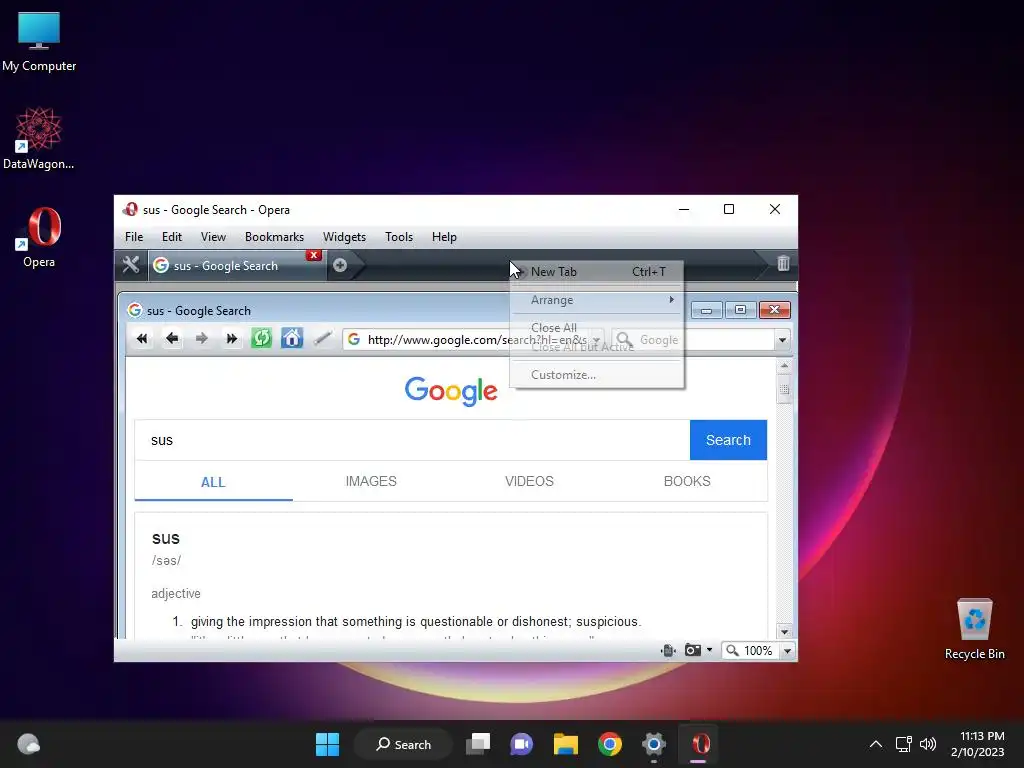Select the Recycle Bin icon

pyautogui.click(x=974, y=628)
